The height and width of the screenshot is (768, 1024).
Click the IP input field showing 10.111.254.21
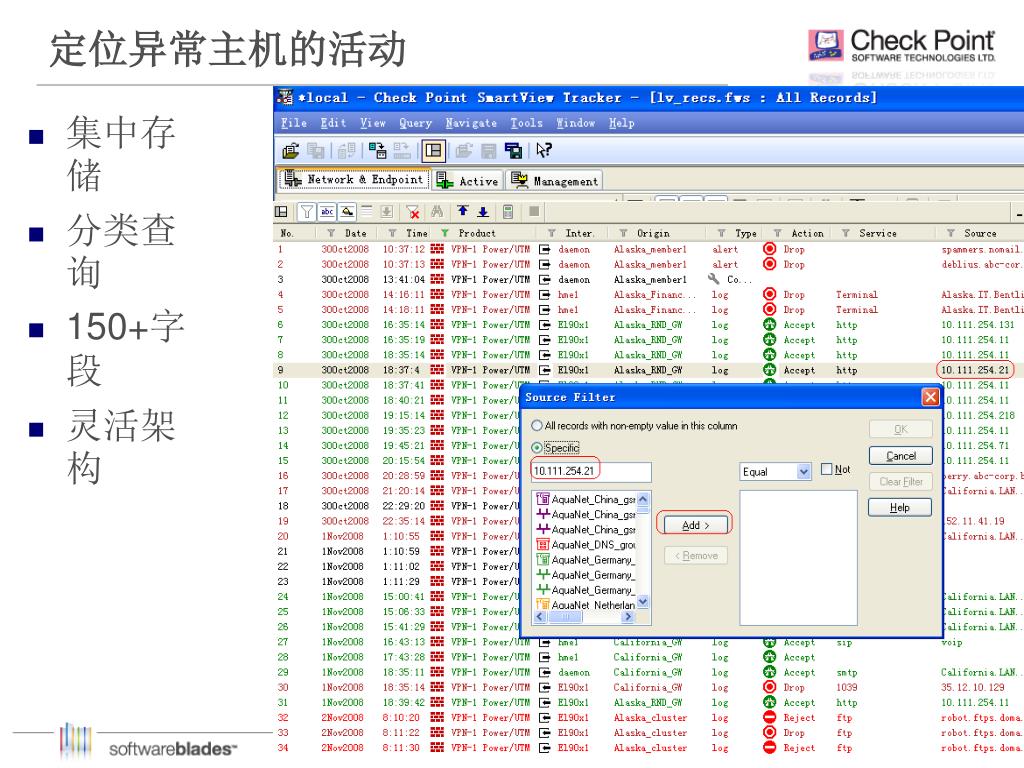[x=592, y=472]
